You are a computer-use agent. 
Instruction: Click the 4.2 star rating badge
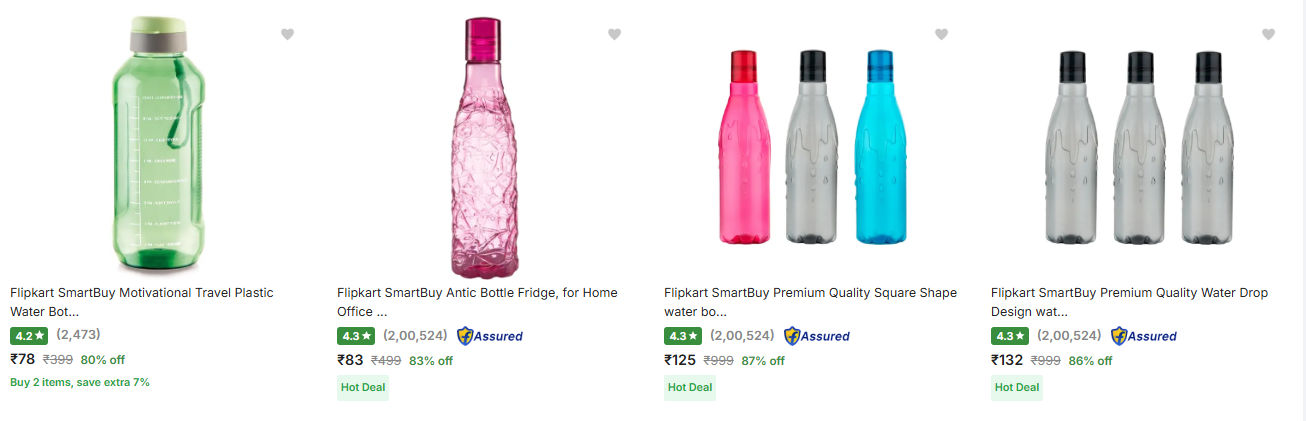click(x=30, y=336)
